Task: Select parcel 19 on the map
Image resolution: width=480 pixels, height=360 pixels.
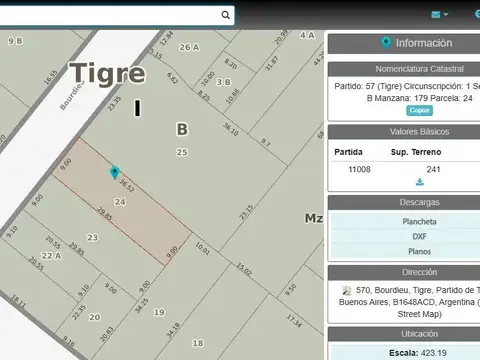Action: point(159,312)
